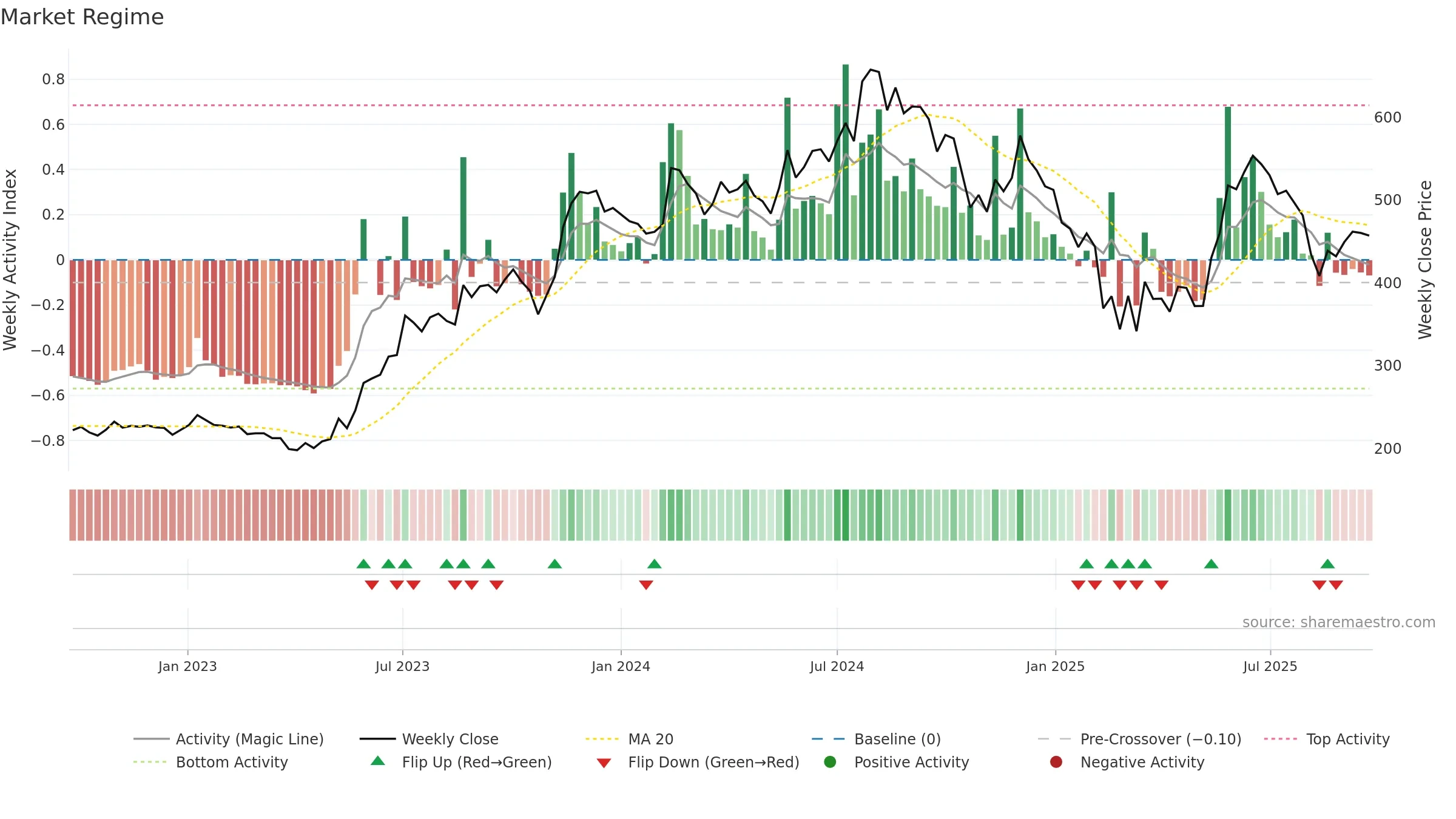Toggle Baseline (0) legend entry
The width and height of the screenshot is (1456, 819).
tap(876, 739)
